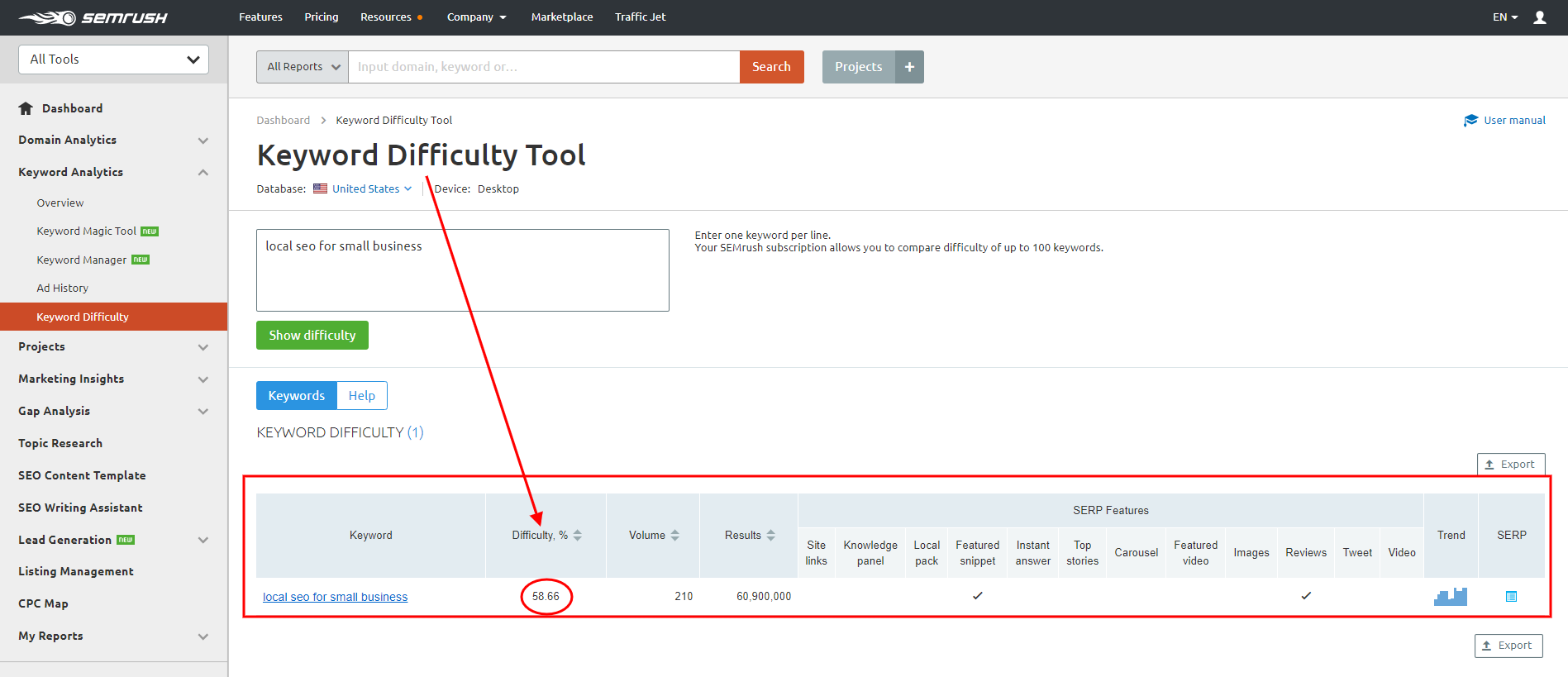Open Keyword Manager
This screenshot has height=677, width=1568.
click(82, 260)
